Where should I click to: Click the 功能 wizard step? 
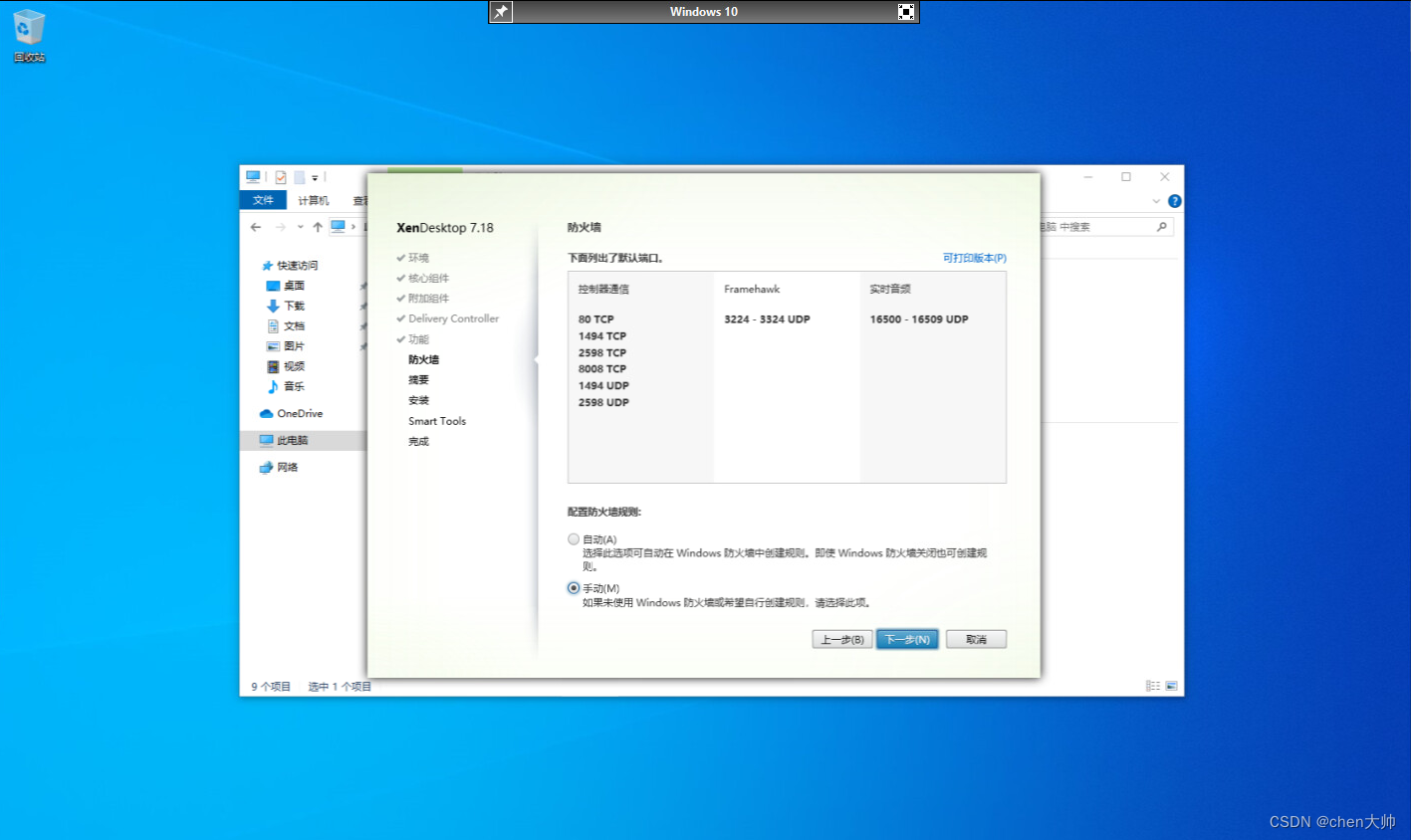point(418,339)
